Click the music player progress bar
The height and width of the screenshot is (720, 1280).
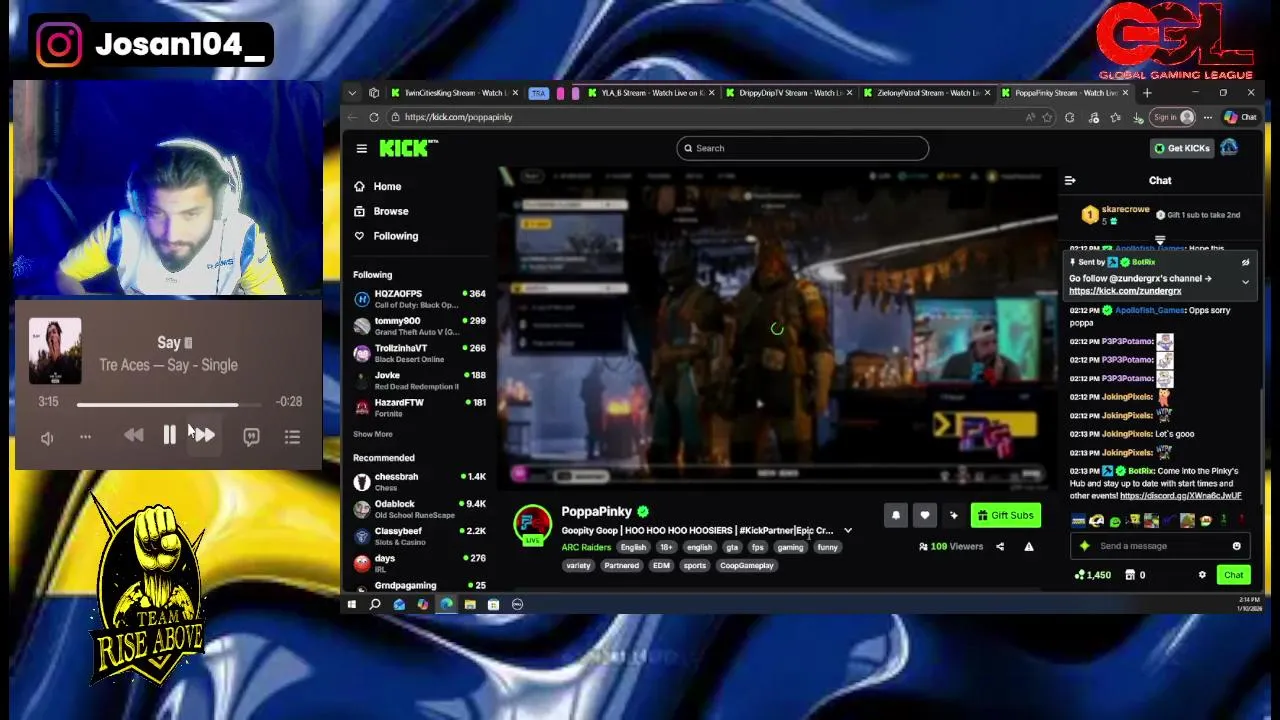[x=168, y=405]
